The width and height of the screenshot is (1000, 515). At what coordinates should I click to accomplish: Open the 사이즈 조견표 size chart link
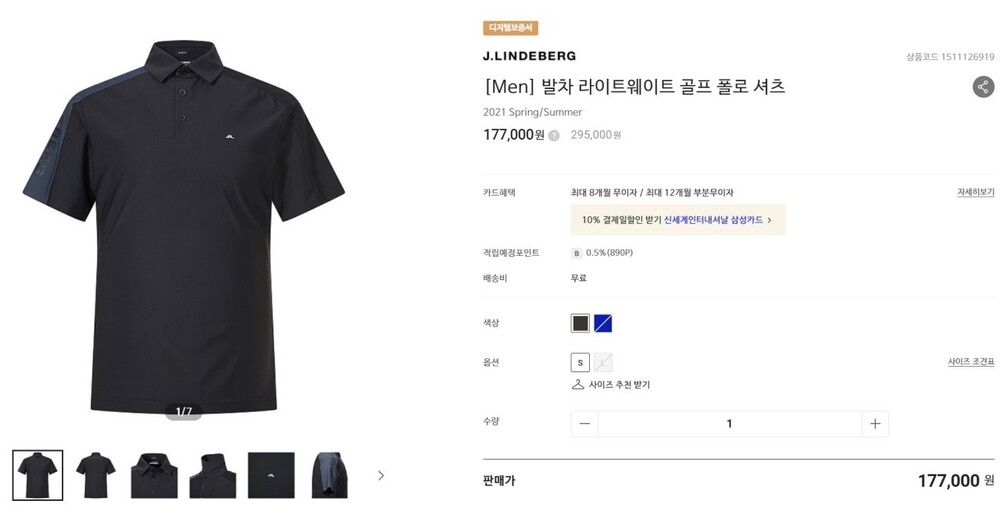tap(971, 361)
